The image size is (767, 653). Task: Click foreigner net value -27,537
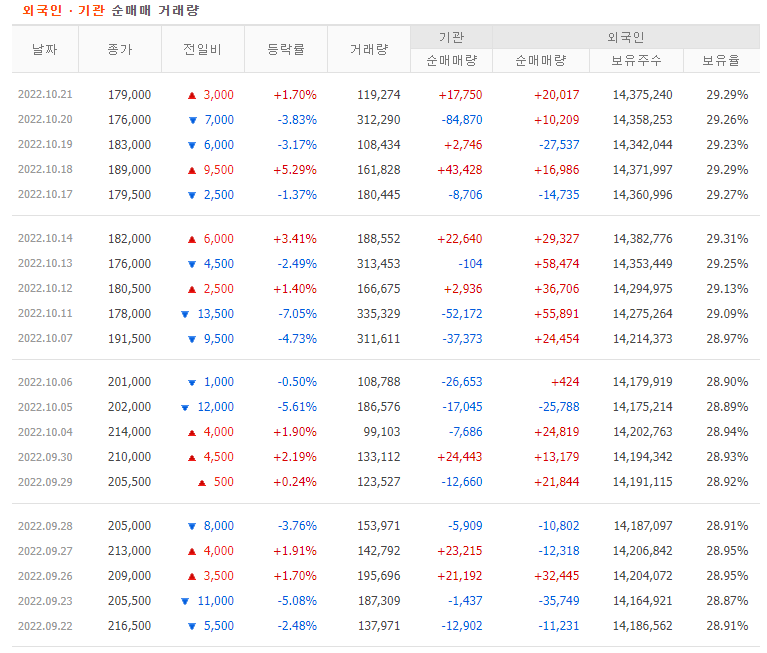click(559, 145)
